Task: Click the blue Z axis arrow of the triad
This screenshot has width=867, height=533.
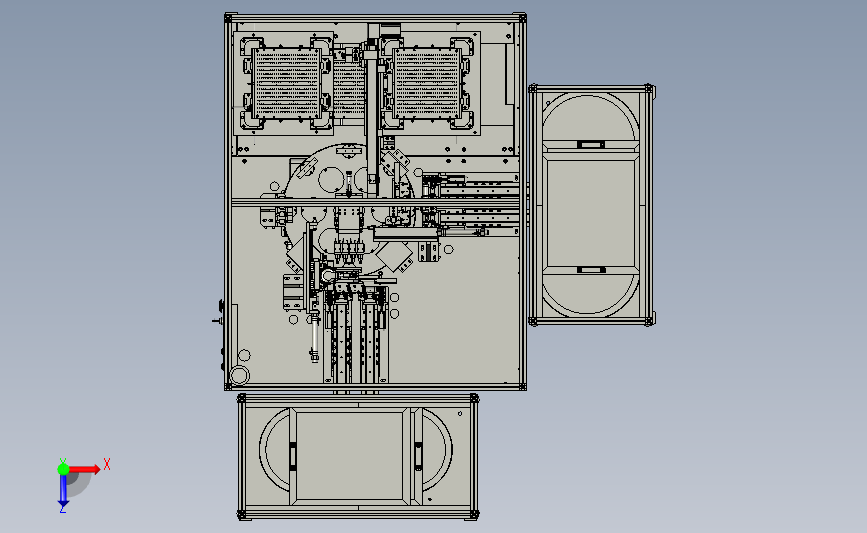Action: tap(63, 492)
